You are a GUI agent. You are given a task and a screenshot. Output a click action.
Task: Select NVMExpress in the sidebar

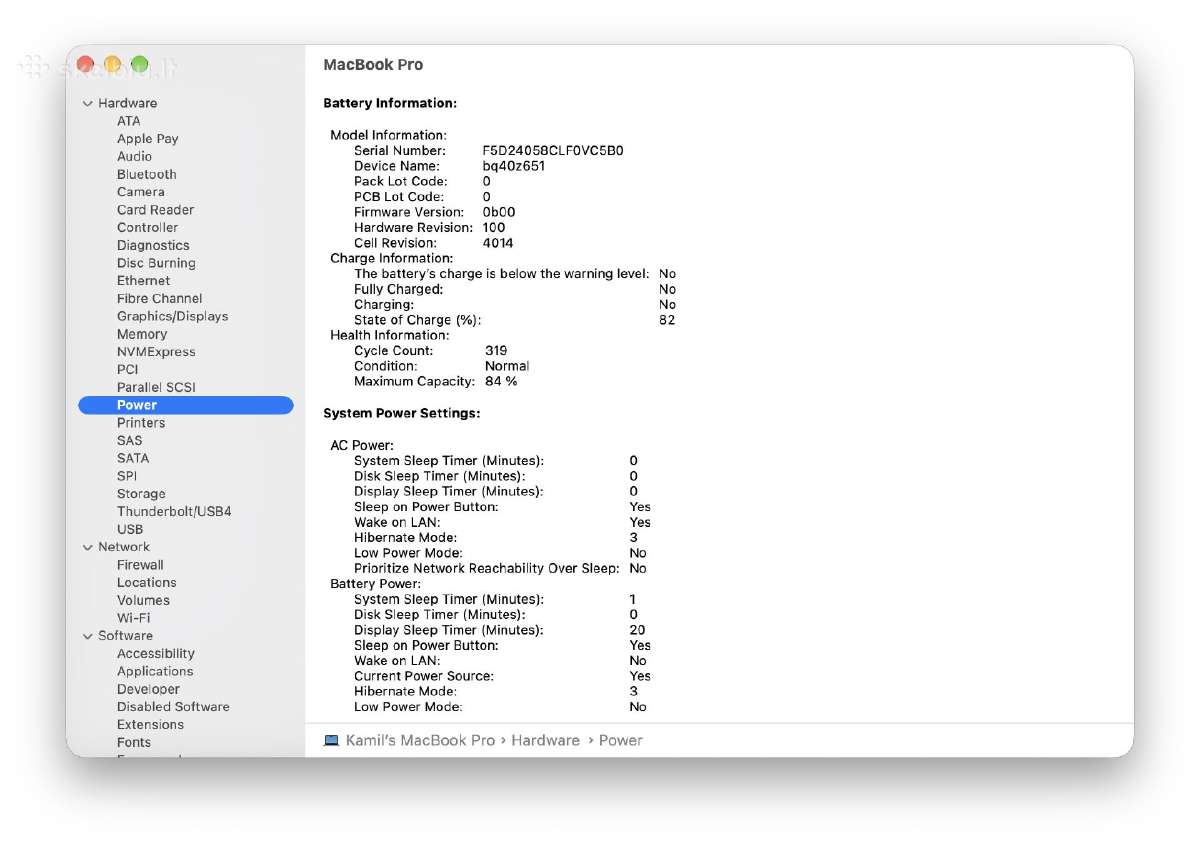coord(156,352)
